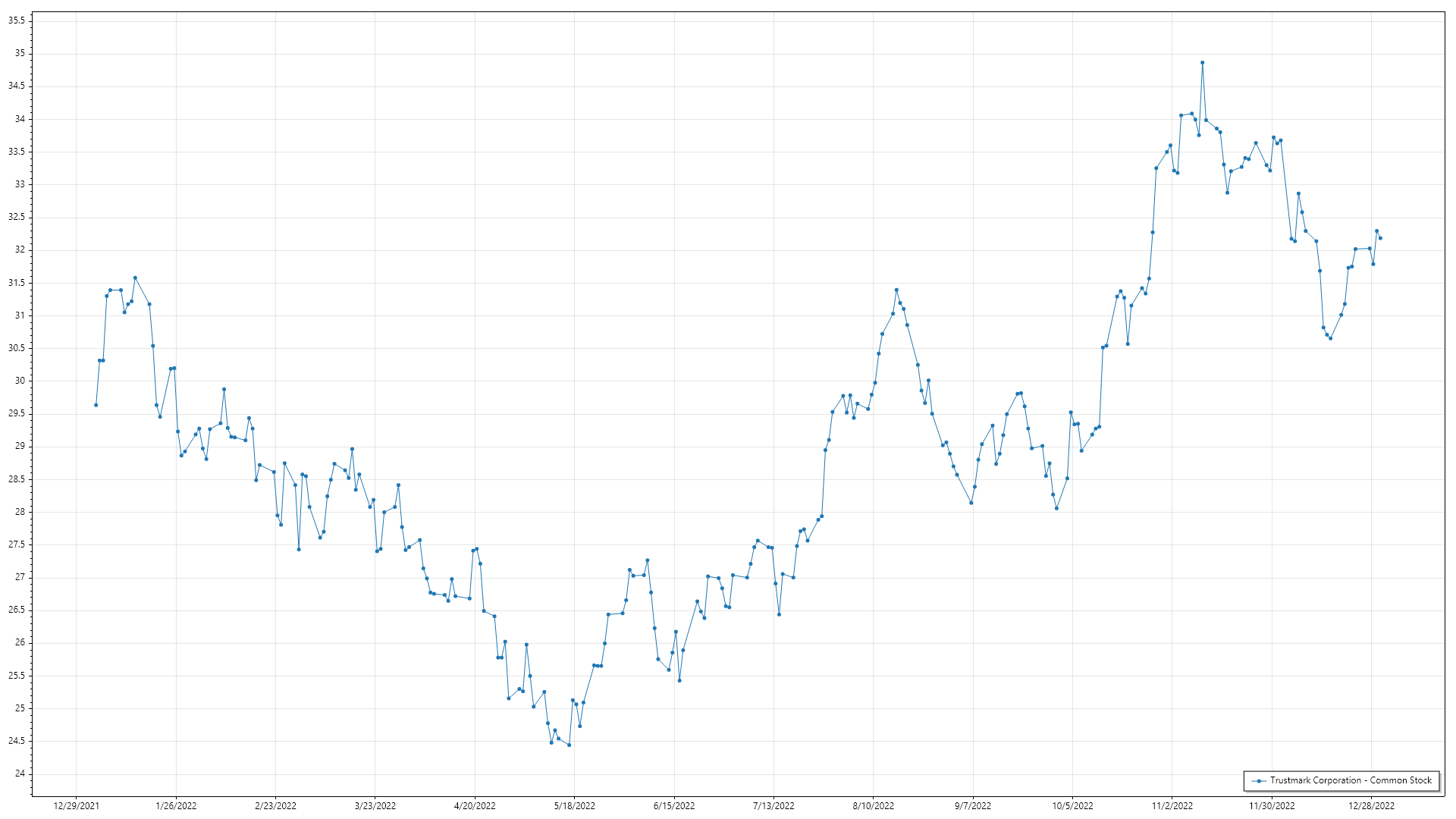This screenshot has width=1456, height=819.
Task: Click the 33 y-axis value label
Action: tap(20, 184)
